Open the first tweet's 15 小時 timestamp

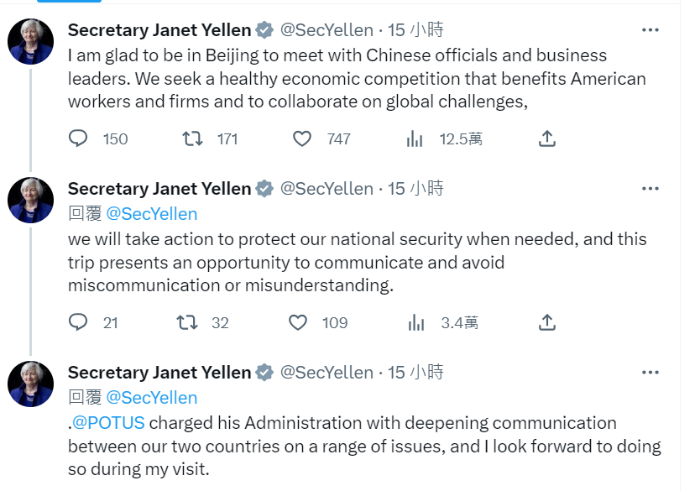point(415,28)
